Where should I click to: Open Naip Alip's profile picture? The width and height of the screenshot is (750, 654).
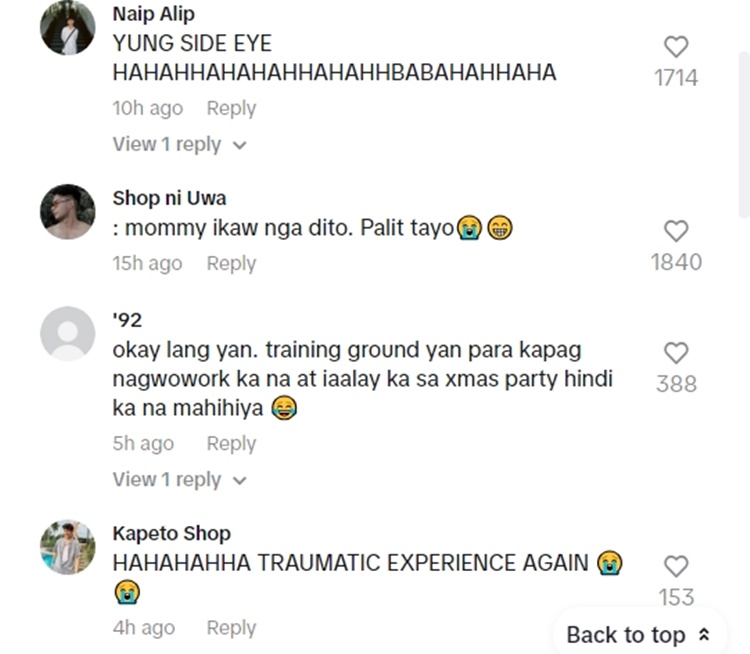[67, 28]
